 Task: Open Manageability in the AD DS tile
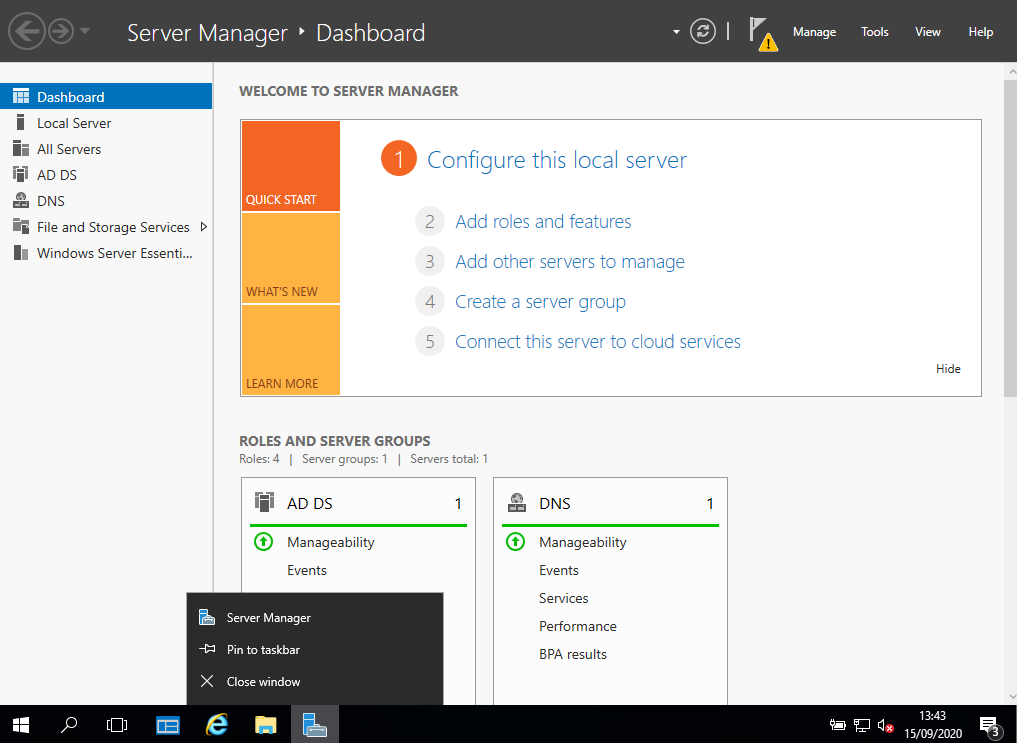coord(331,542)
